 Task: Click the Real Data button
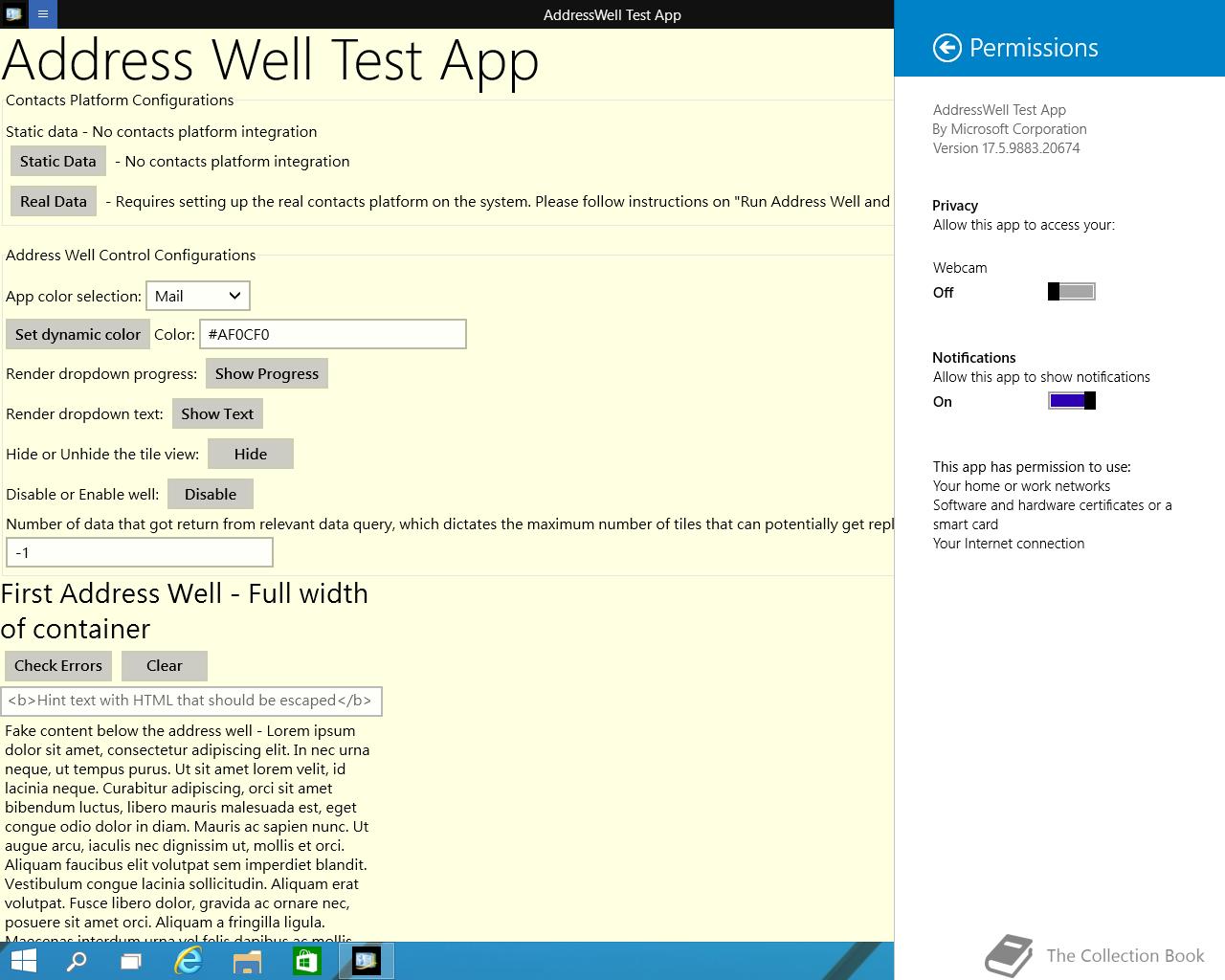click(x=54, y=201)
